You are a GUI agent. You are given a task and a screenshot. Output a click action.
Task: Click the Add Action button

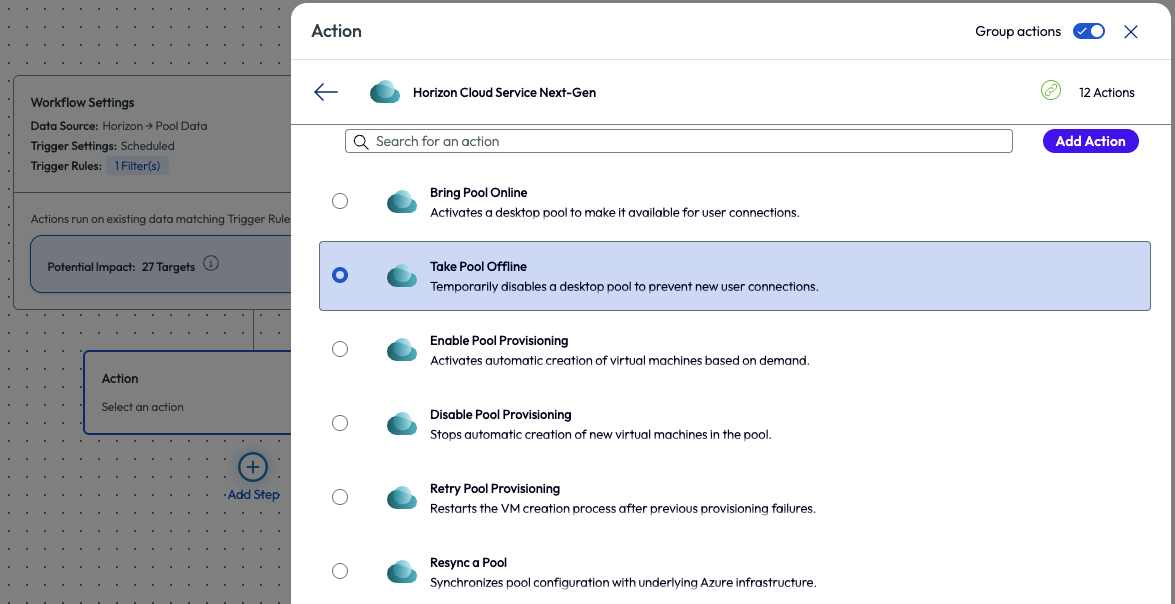tap(1090, 141)
